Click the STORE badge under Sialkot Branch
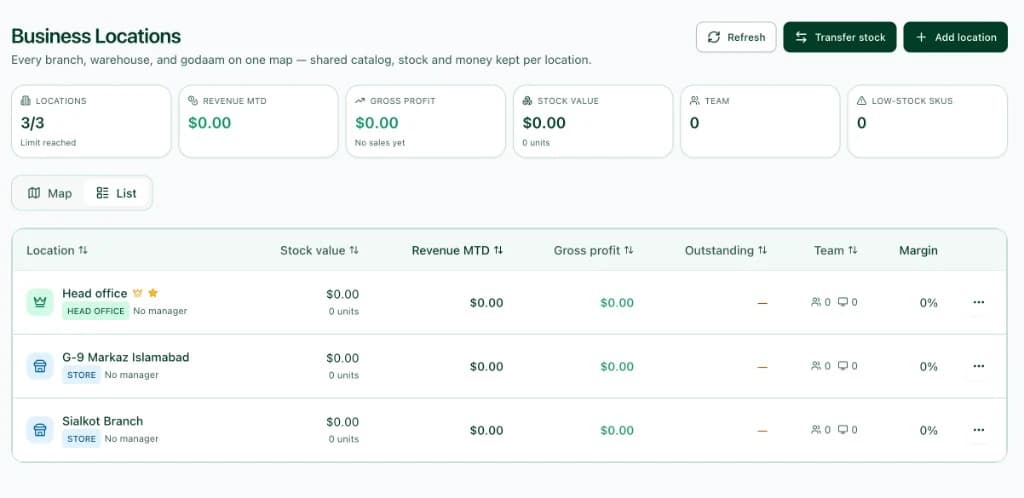 pyautogui.click(x=82, y=439)
